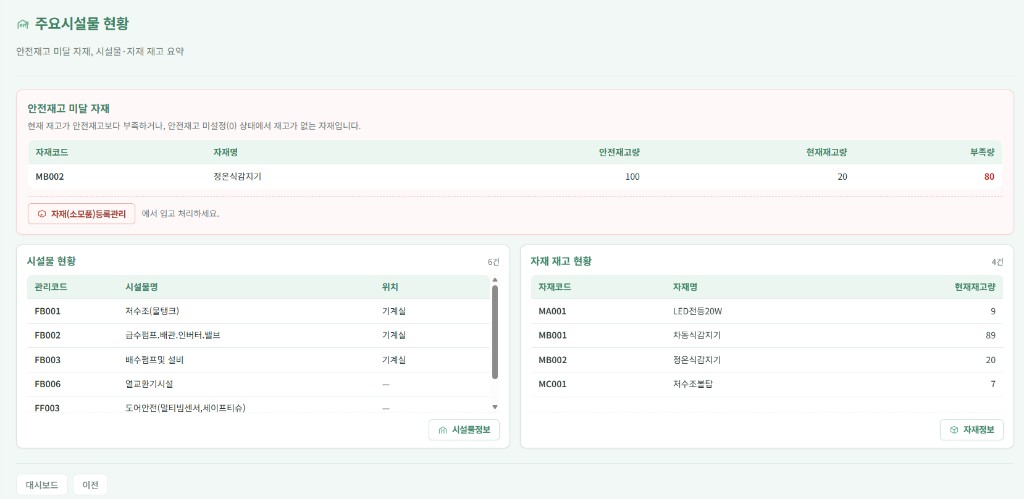This screenshot has height=499, width=1024.
Task: Click 차동식감지기 material name
Action: (x=697, y=335)
